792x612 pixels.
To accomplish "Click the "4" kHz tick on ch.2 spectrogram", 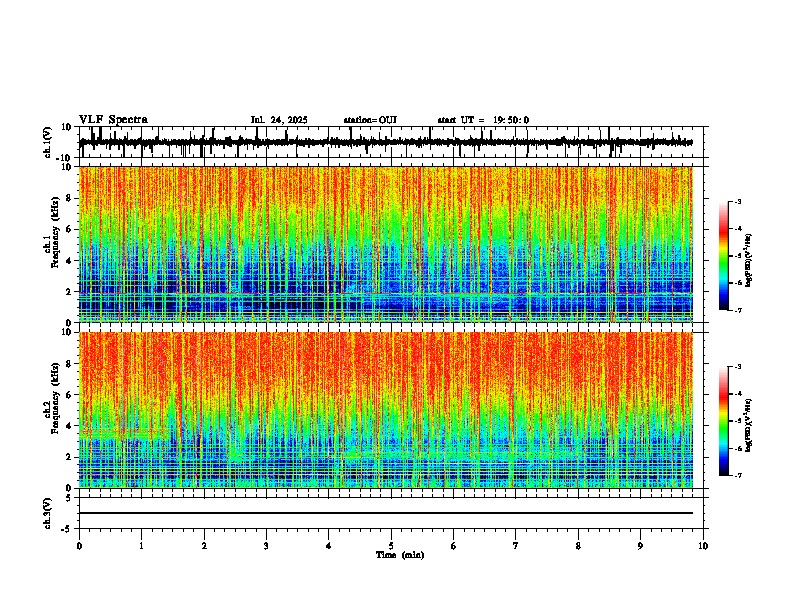I will tap(70, 426).
